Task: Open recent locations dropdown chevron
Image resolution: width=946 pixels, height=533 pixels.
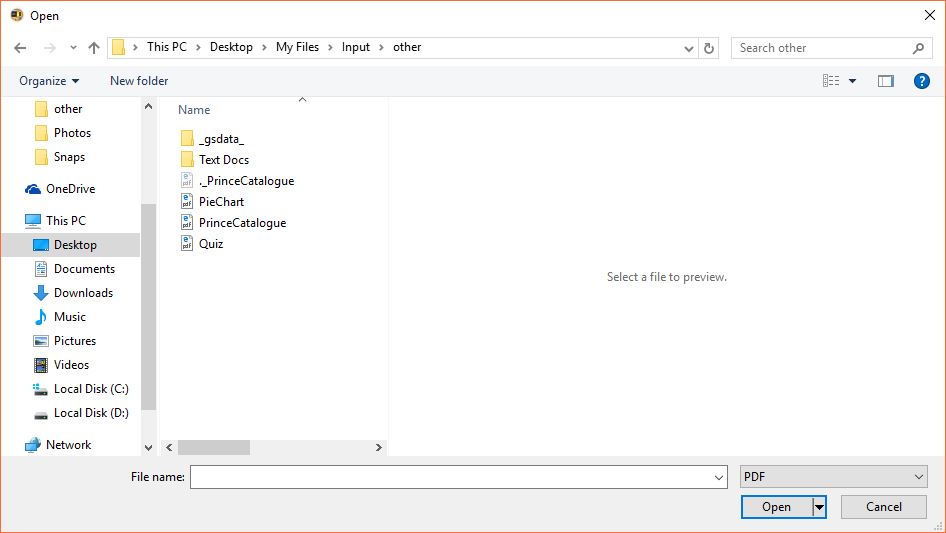Action: [x=73, y=48]
